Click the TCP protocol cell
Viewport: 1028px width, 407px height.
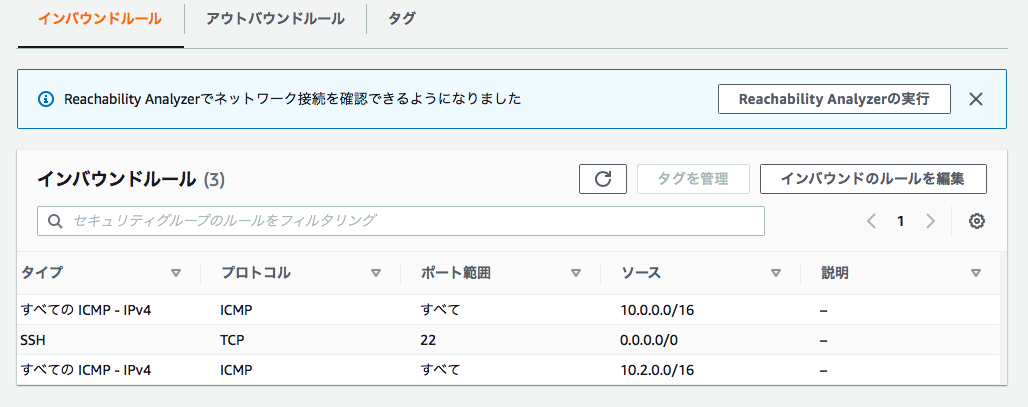pyautogui.click(x=233, y=341)
